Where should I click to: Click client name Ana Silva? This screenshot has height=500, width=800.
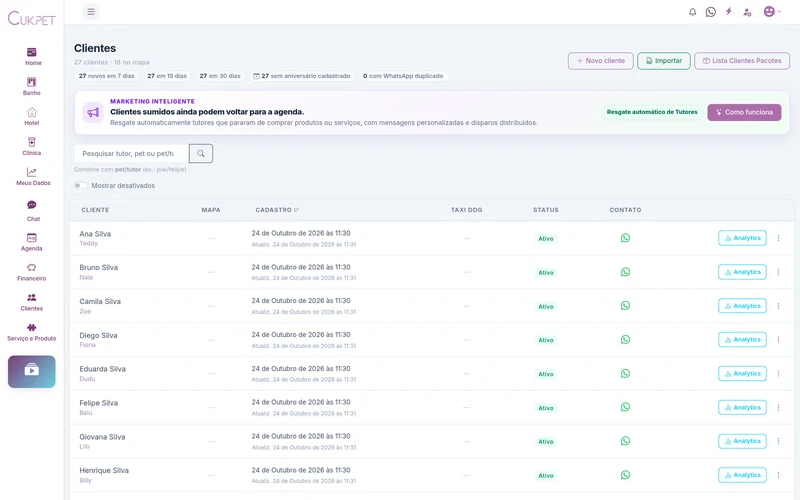95,234
